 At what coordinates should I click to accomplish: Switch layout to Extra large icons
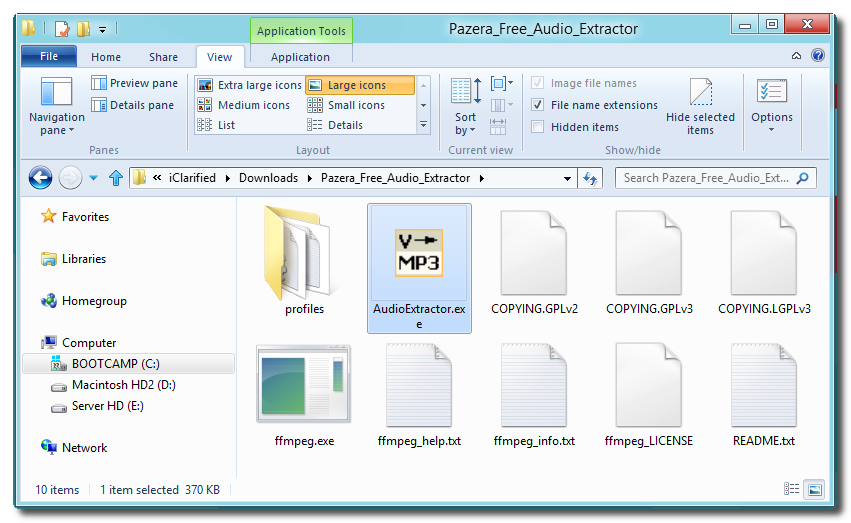point(250,85)
